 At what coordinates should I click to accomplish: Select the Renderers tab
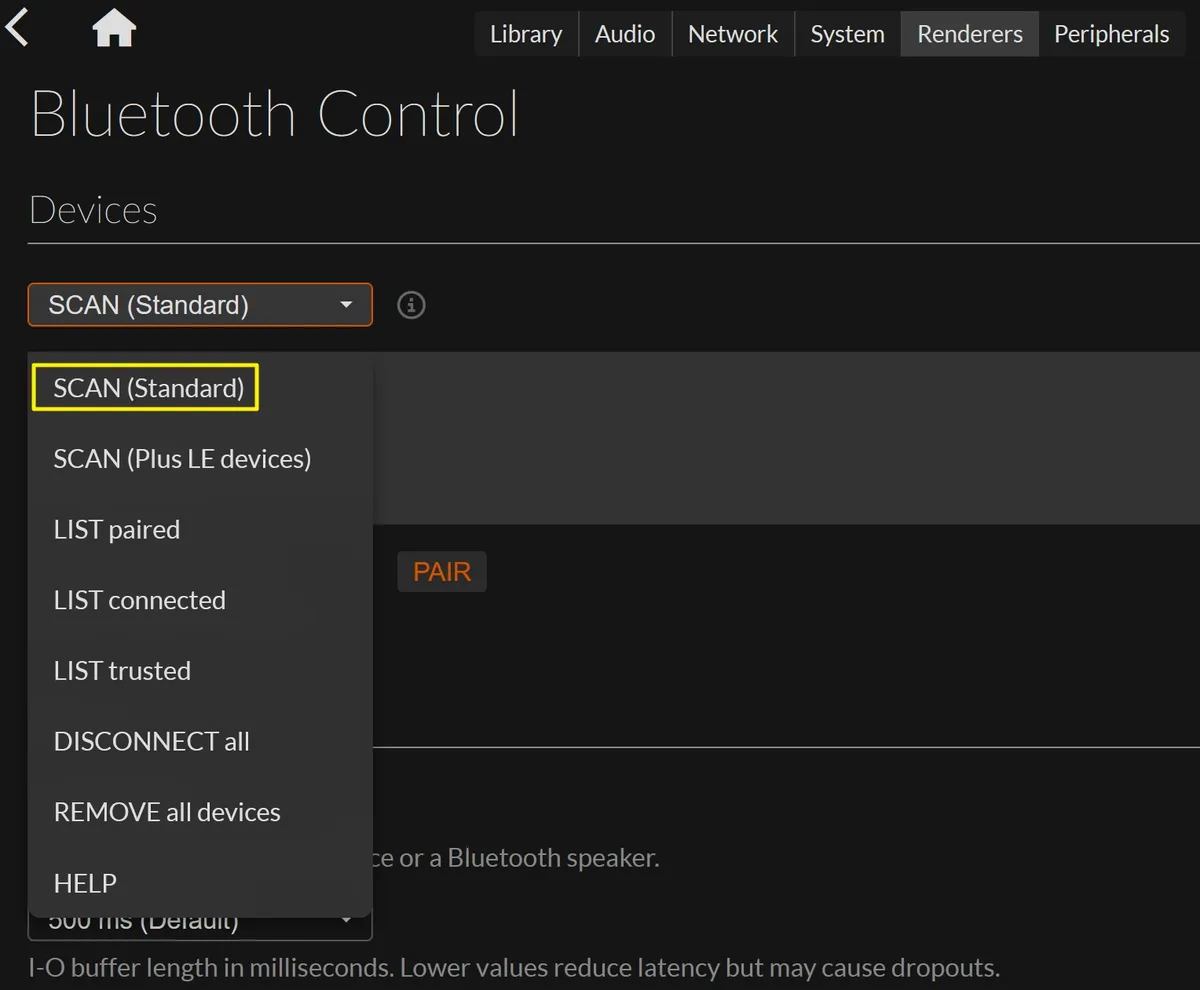(970, 34)
